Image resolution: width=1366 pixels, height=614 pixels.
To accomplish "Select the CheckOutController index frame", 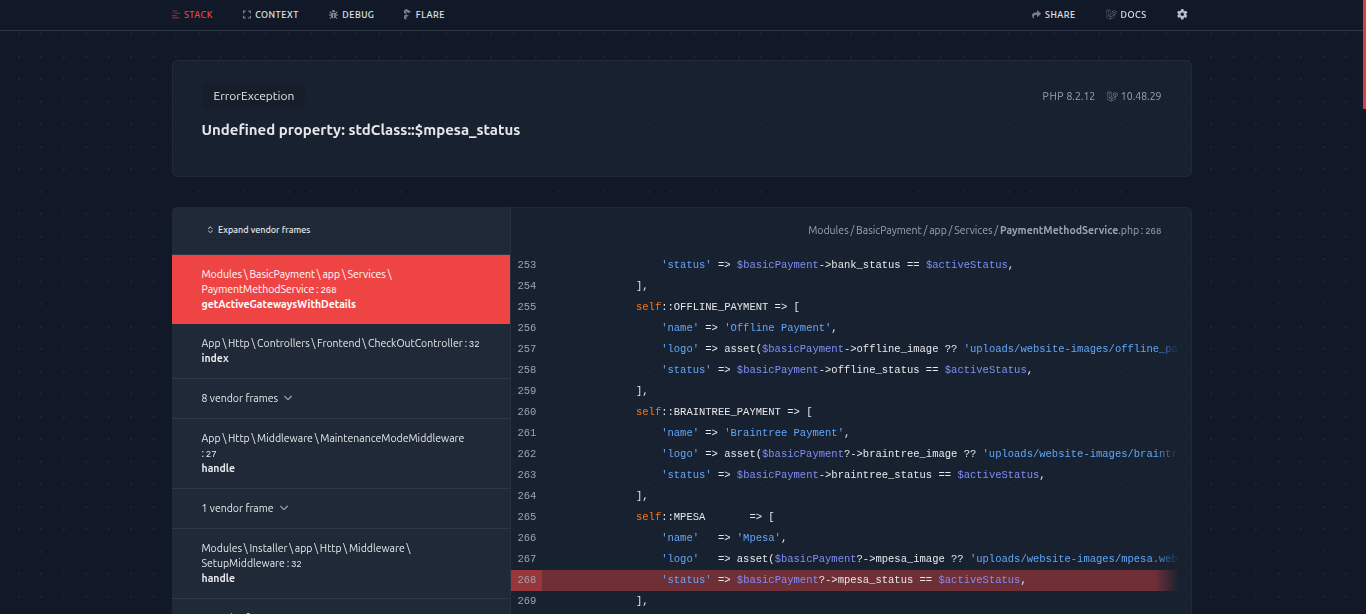I will (x=340, y=350).
